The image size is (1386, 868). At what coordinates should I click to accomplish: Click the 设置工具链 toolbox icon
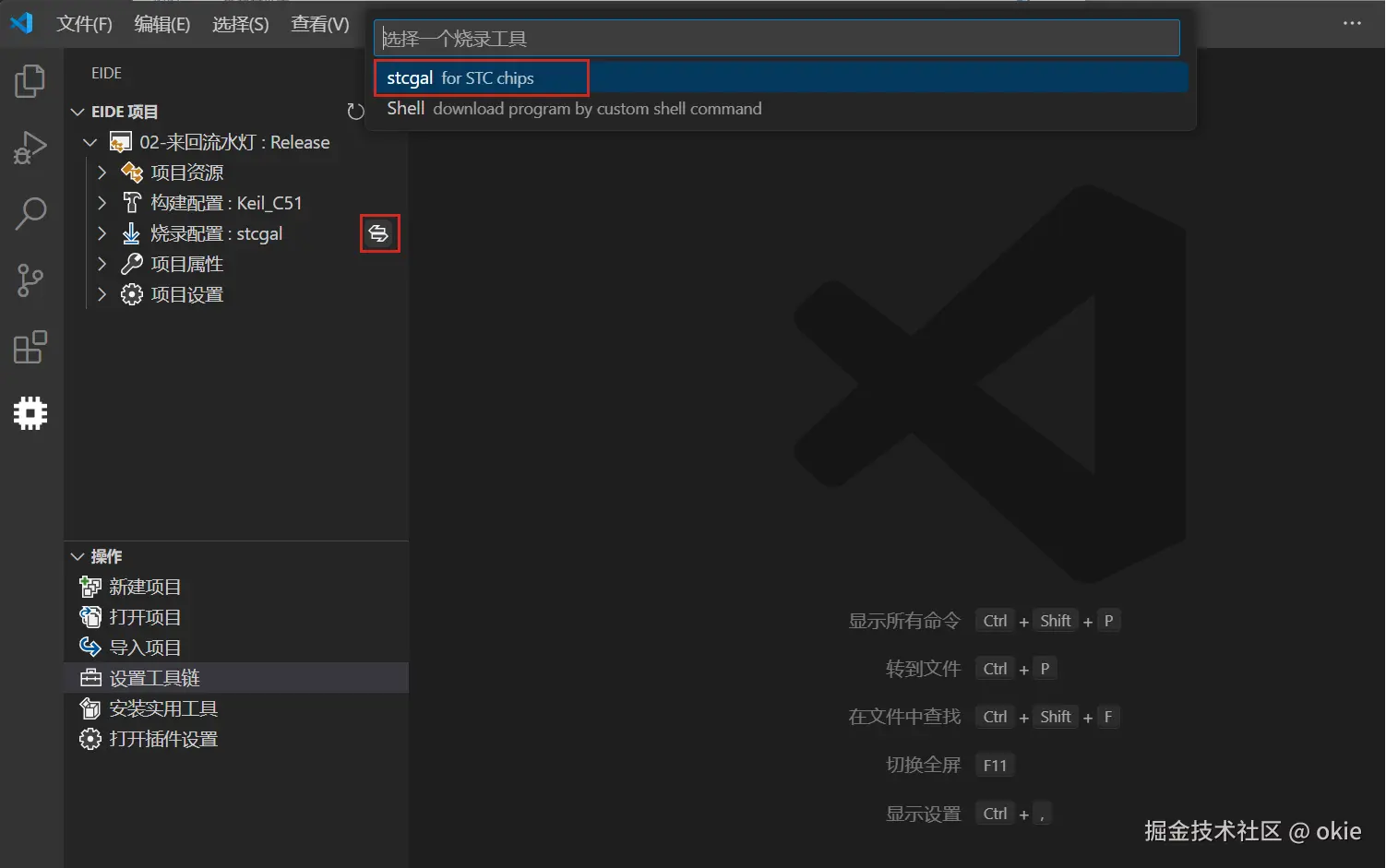pos(90,678)
